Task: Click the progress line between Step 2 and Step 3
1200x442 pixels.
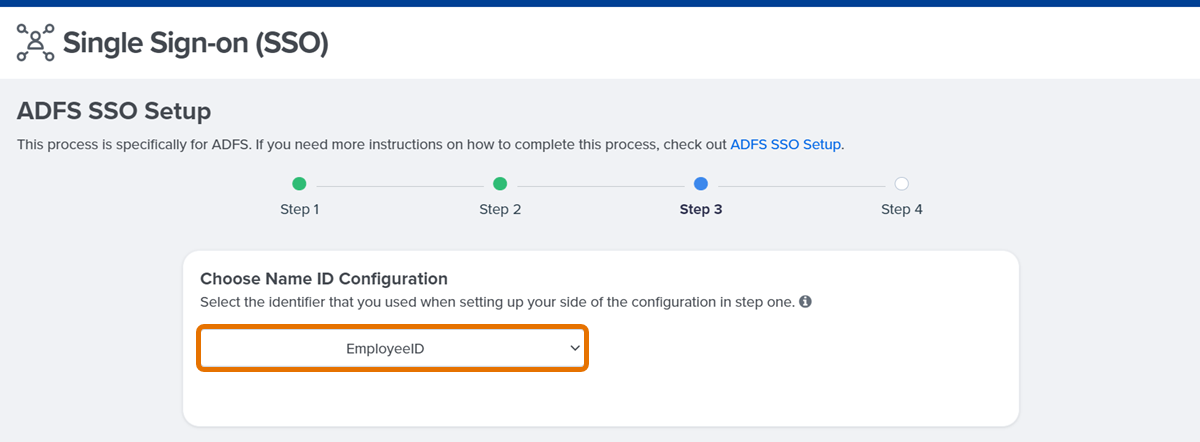Action: [600, 185]
